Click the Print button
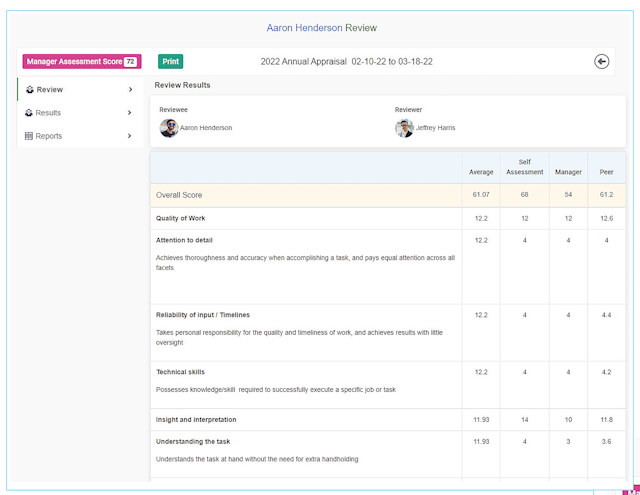The width and height of the screenshot is (640, 495). pos(171,62)
